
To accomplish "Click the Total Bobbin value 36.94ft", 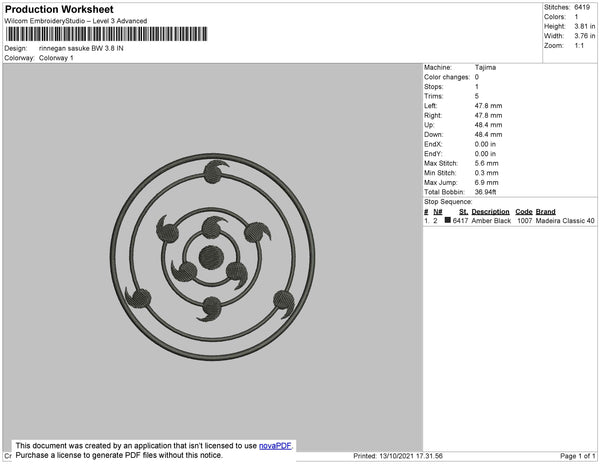I will coord(485,192).
